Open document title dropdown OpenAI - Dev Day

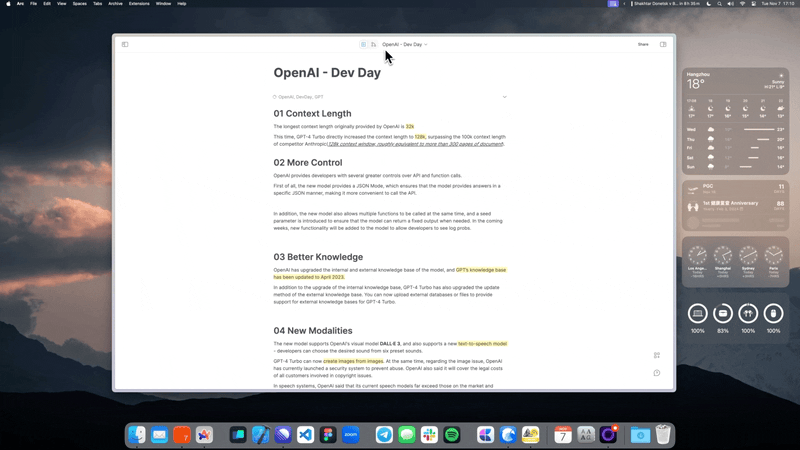click(405, 44)
